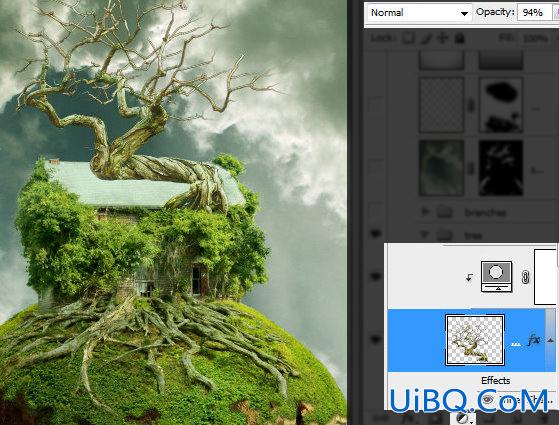Click the white layer mask thumbnail
Image resolution: width=559 pixels, height=425 pixels.
(x=545, y=277)
